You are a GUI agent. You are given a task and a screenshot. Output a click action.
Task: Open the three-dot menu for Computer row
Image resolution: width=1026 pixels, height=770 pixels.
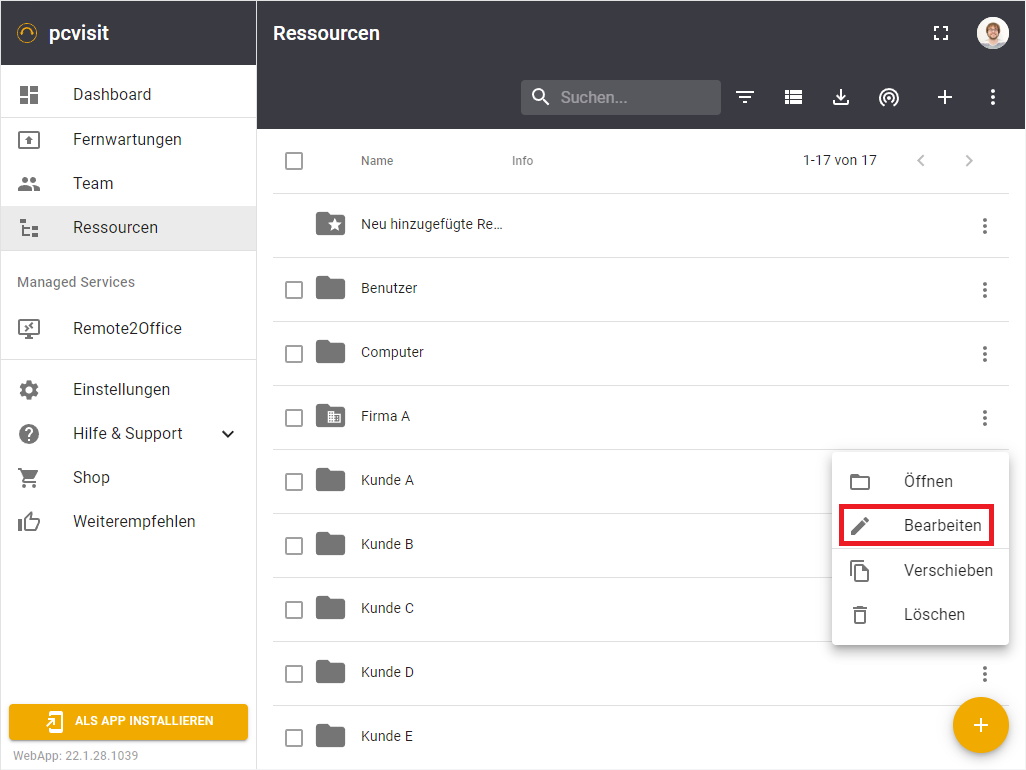pyautogui.click(x=985, y=354)
